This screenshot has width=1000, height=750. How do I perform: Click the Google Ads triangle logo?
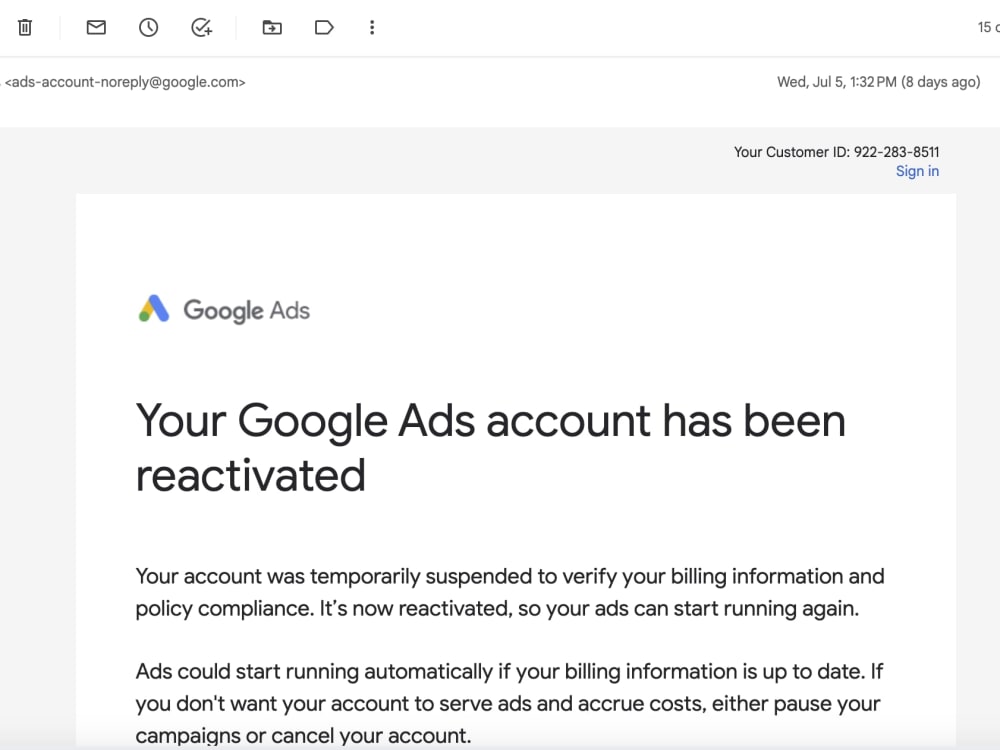pos(153,310)
